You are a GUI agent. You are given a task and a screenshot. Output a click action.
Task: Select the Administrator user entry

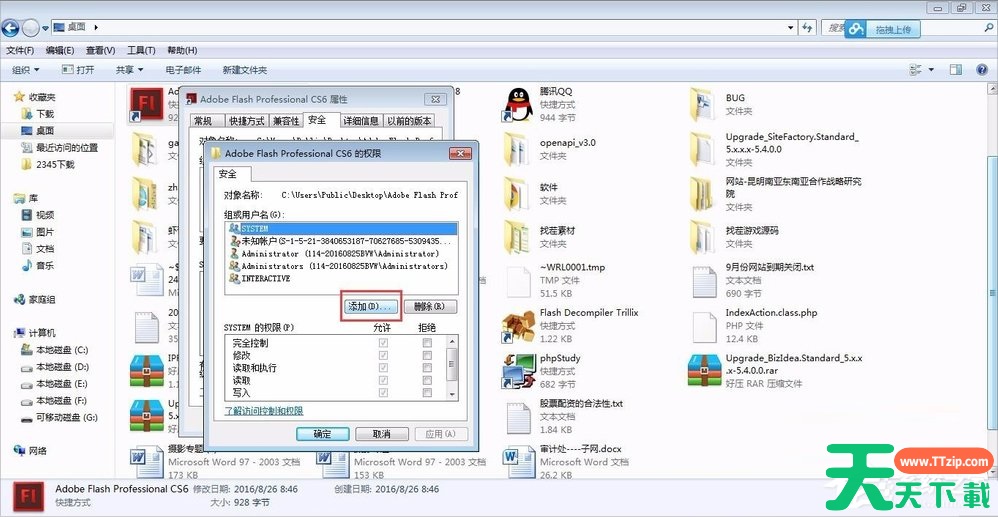click(x=341, y=253)
